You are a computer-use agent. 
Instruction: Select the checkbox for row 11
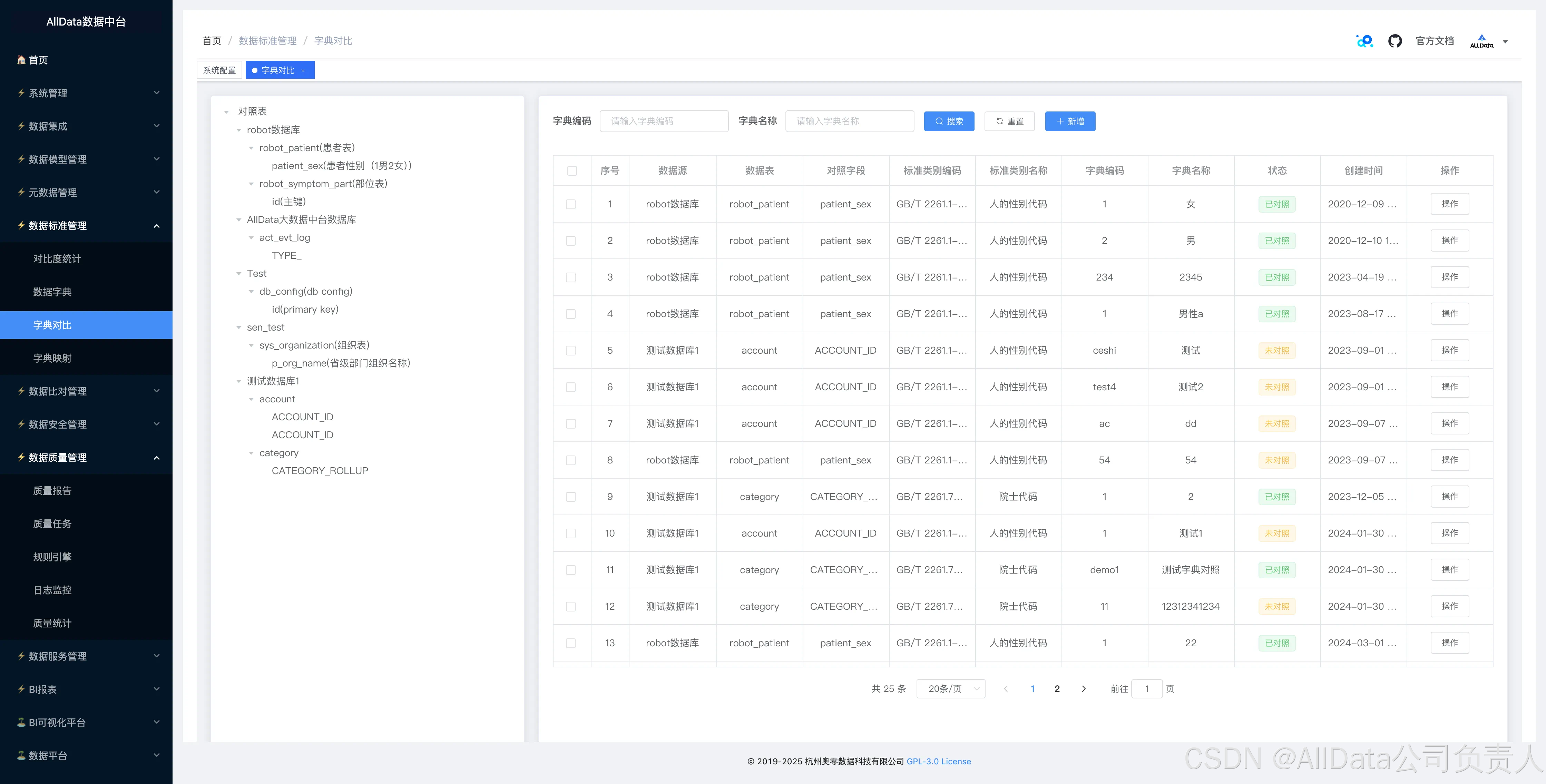click(571, 570)
